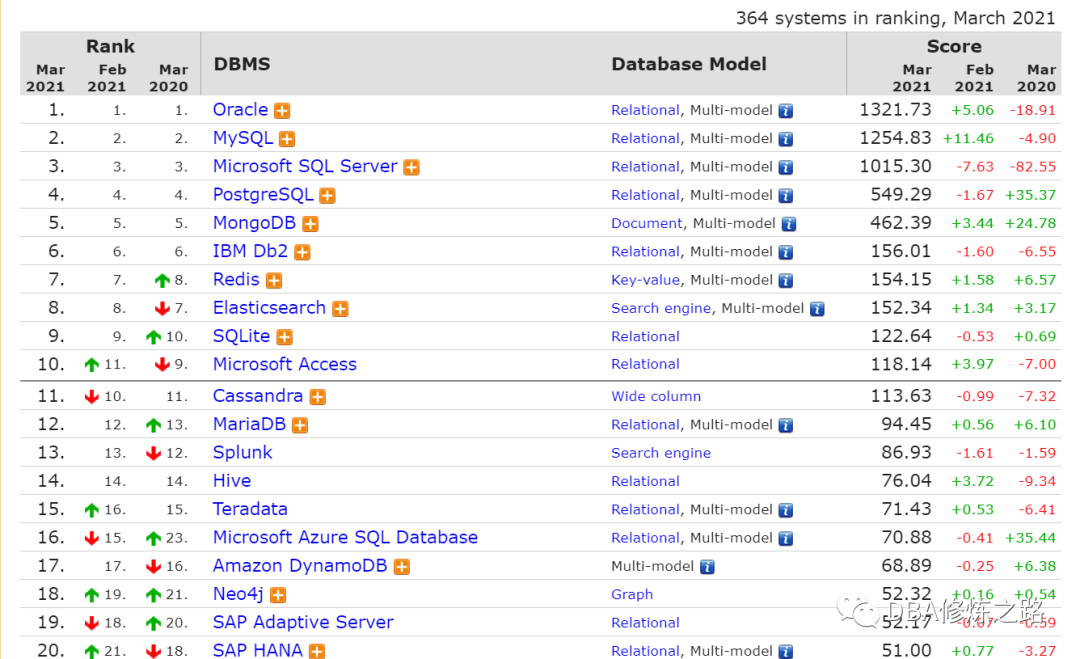
Task: Open the Microsoft SQL Server link
Action: click(x=305, y=166)
